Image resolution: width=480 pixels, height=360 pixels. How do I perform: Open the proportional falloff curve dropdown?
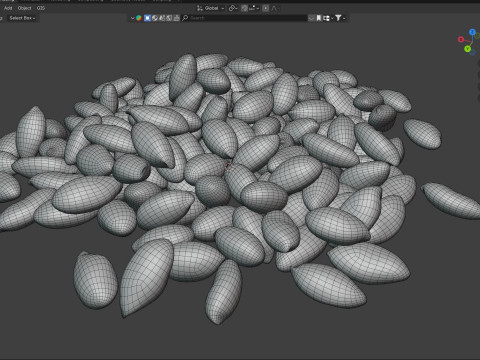pyautogui.click(x=274, y=8)
